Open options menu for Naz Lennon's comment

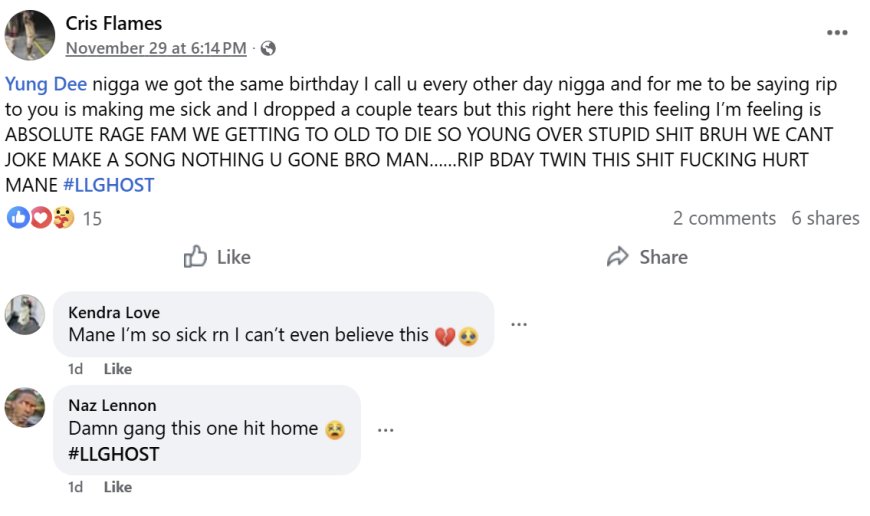[x=385, y=430]
